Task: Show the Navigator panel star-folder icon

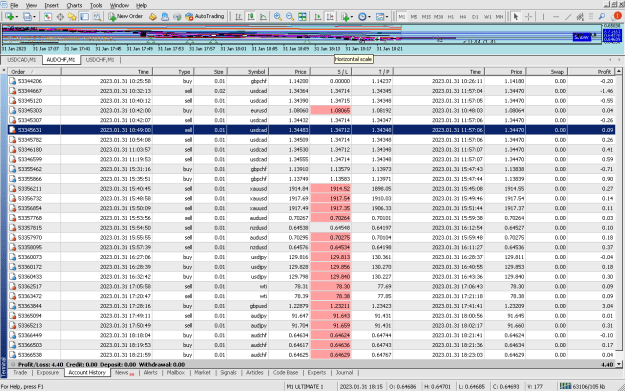Action: coord(72,16)
